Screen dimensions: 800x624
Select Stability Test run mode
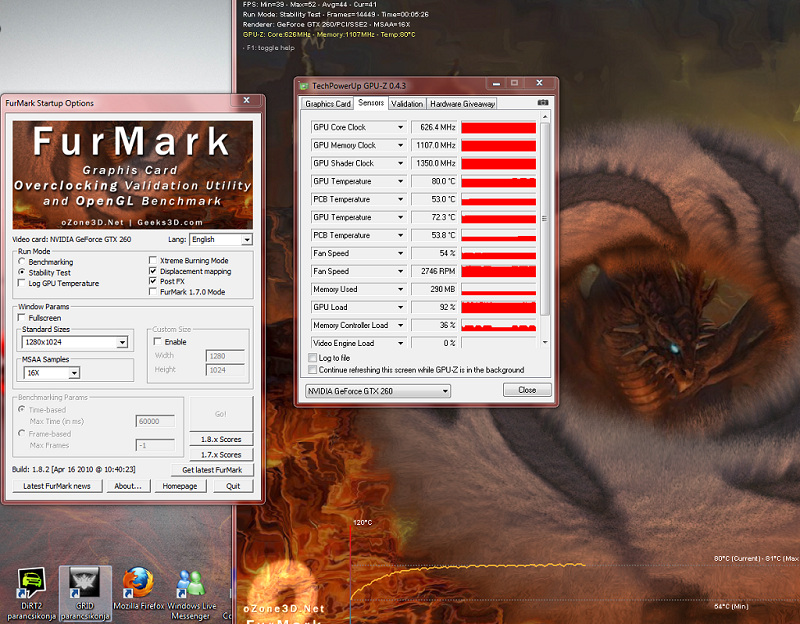coord(22,272)
